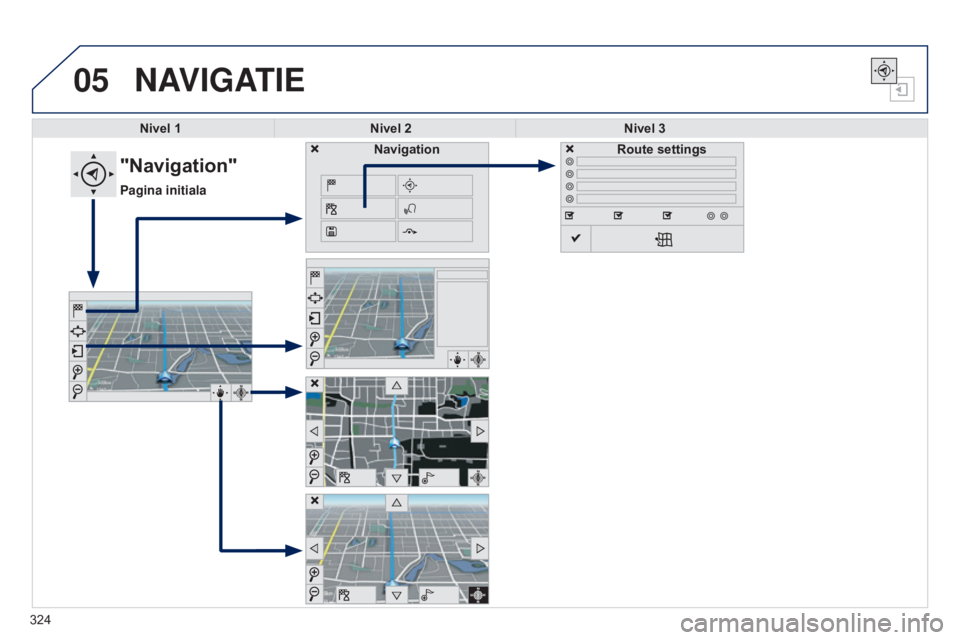This screenshot has width=960, height=640.
Task: Pan down on the bottom 3D perspective map
Action: [397, 595]
